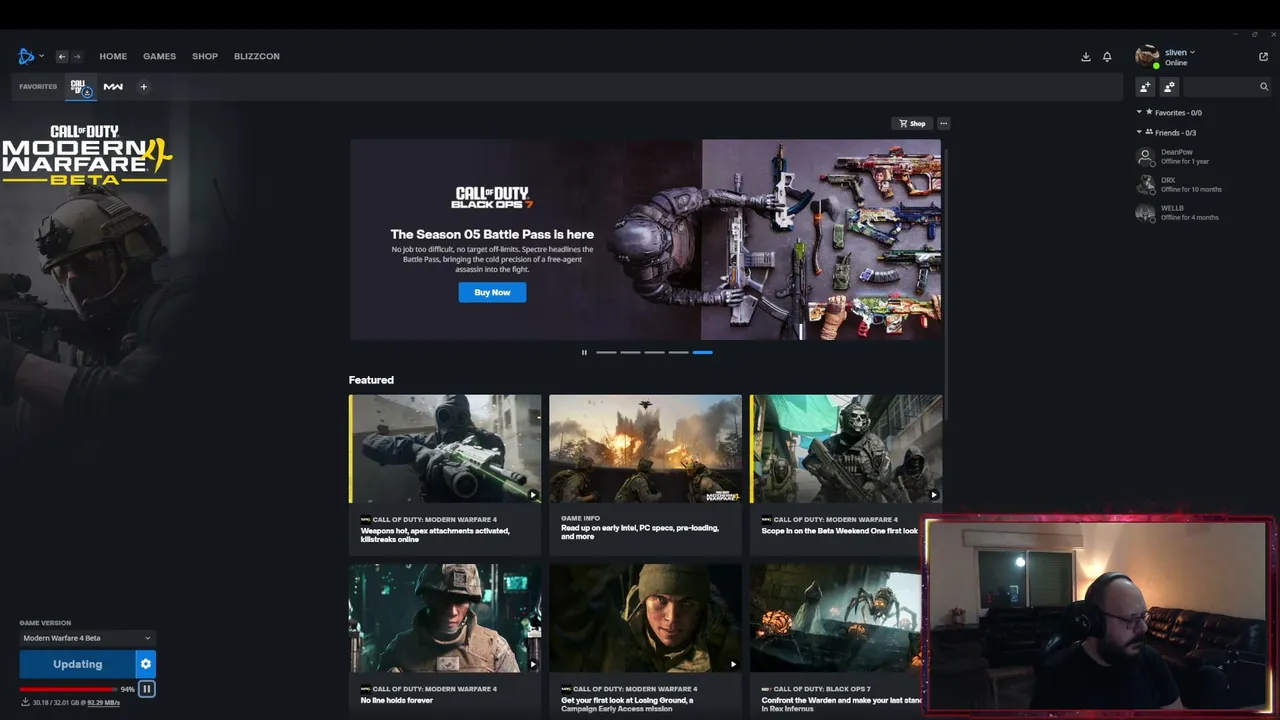Open the Battle.net logo menu
Viewport: 1280px width, 720px height.
point(28,56)
